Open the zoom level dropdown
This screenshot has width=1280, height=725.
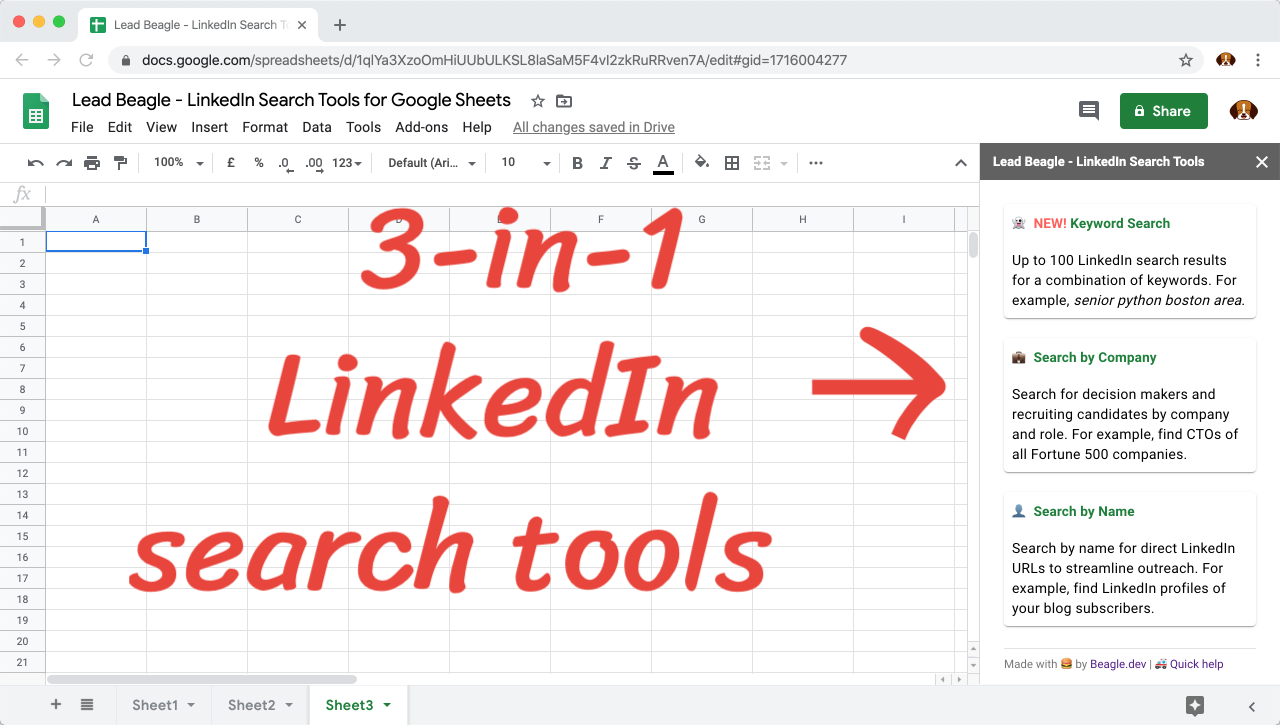coord(179,163)
